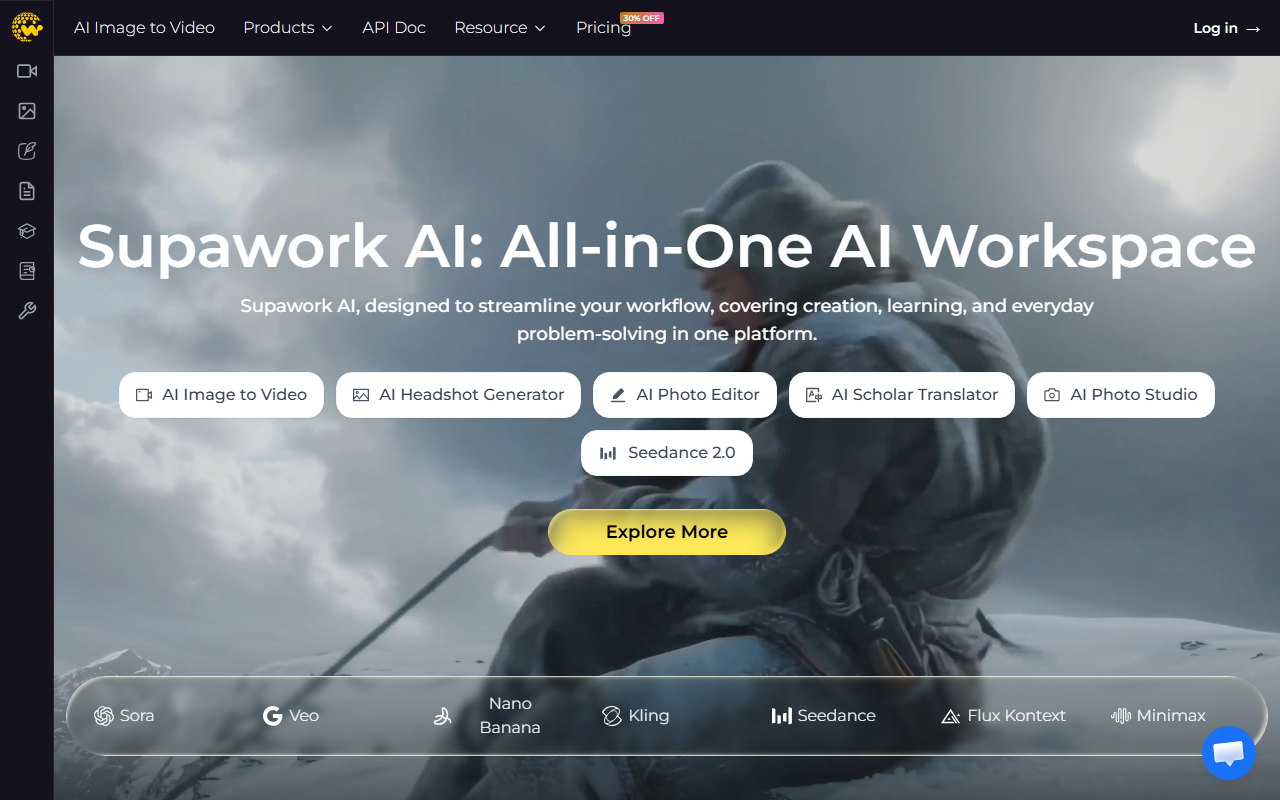The width and height of the screenshot is (1280, 800).
Task: Open the document sidebar icon
Action: [27, 191]
